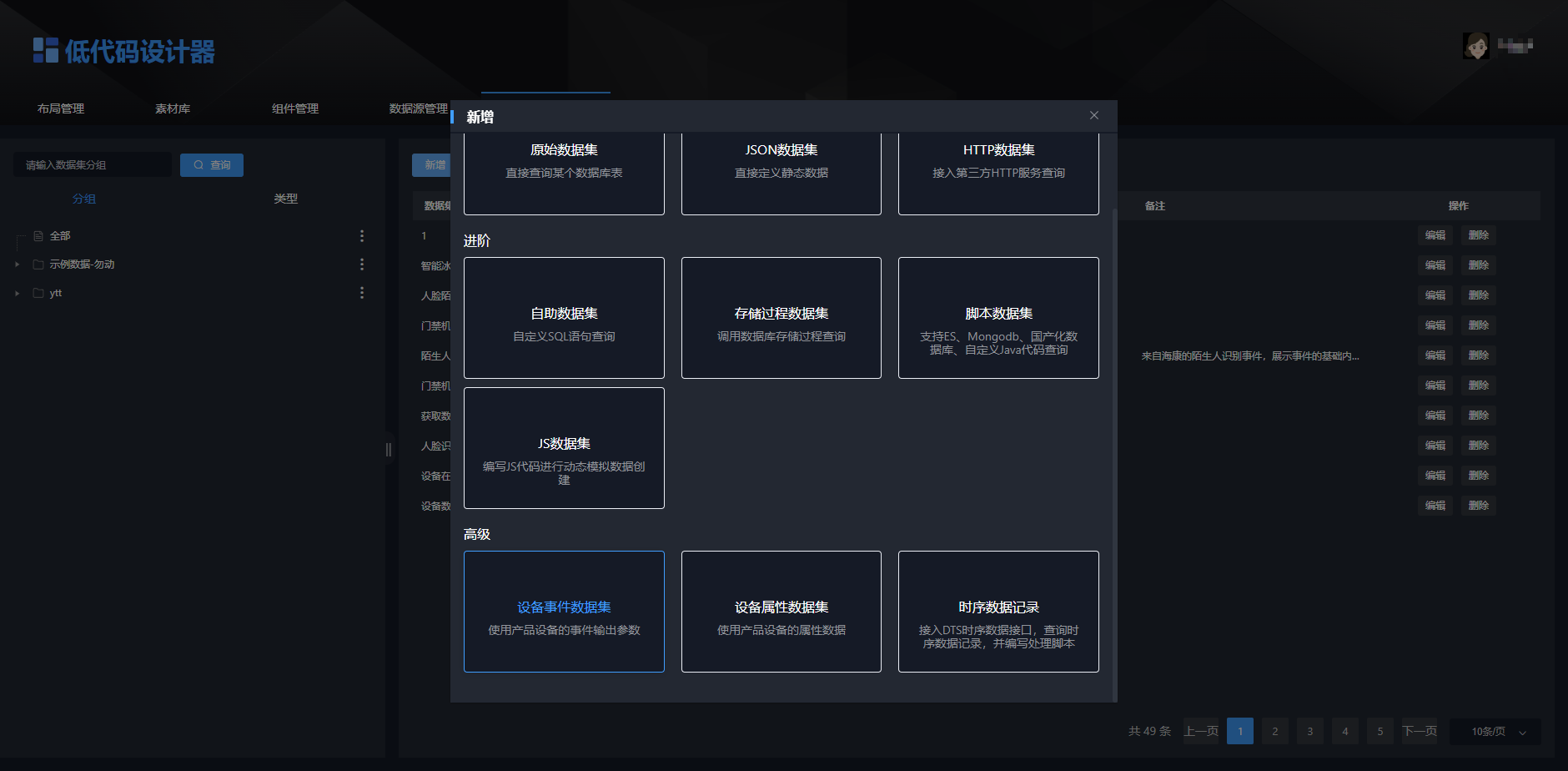Select the 存储过程数据集 card
This screenshot has height=771, width=1568.
click(x=781, y=318)
